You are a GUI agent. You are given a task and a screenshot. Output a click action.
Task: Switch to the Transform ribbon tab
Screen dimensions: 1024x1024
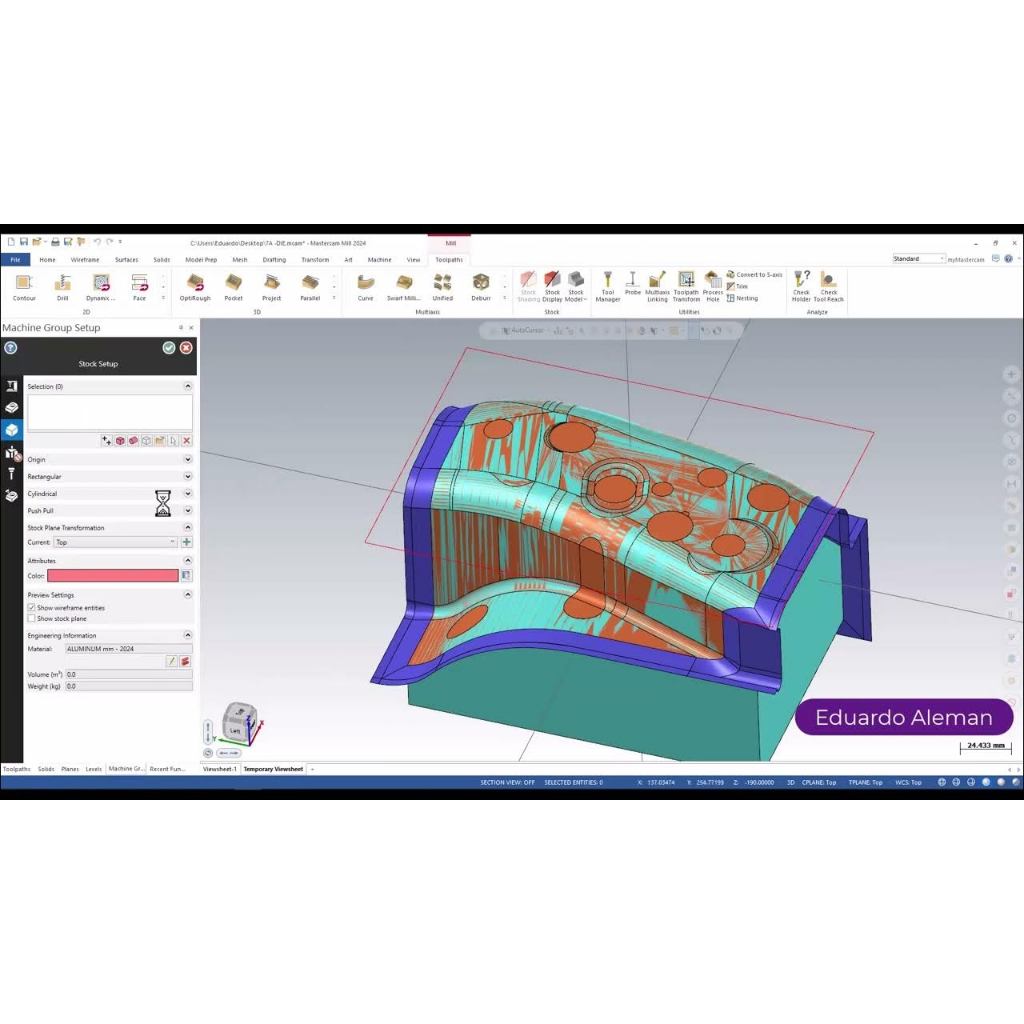coord(315,259)
